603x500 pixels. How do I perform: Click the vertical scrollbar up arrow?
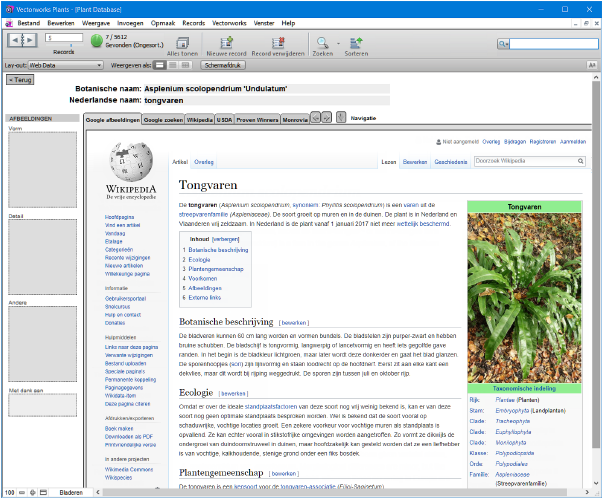(596, 77)
